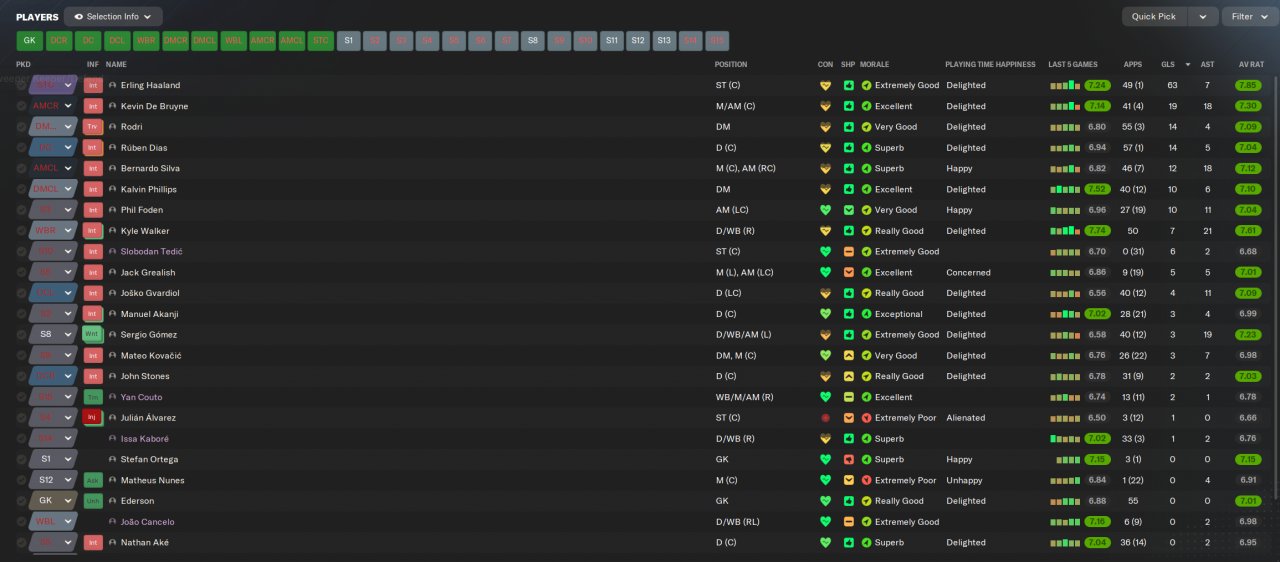
Task: Open Issa Kaboré's player name link
Action: click(145, 439)
